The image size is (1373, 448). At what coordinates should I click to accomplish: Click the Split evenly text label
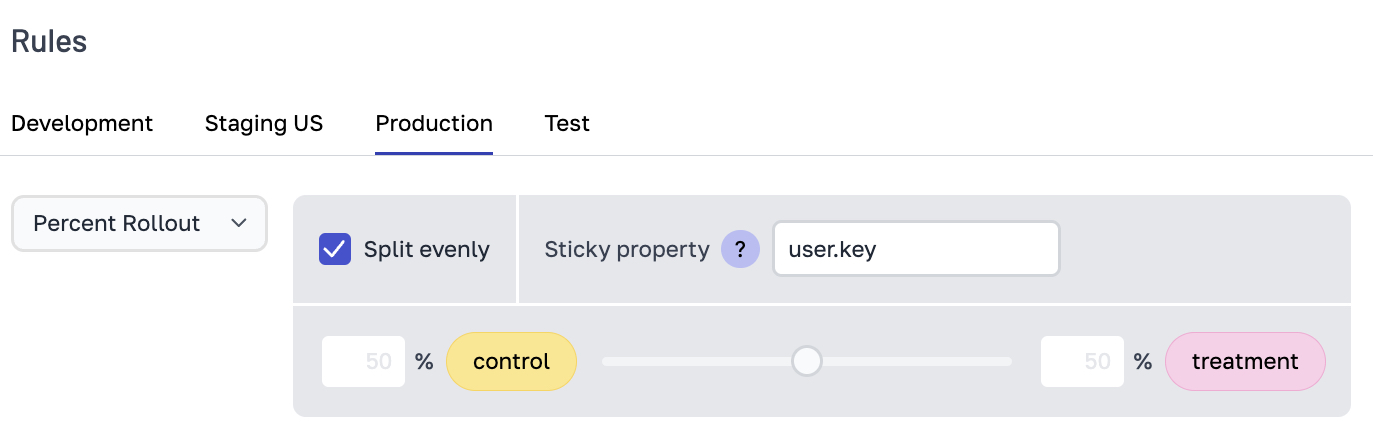pos(426,249)
